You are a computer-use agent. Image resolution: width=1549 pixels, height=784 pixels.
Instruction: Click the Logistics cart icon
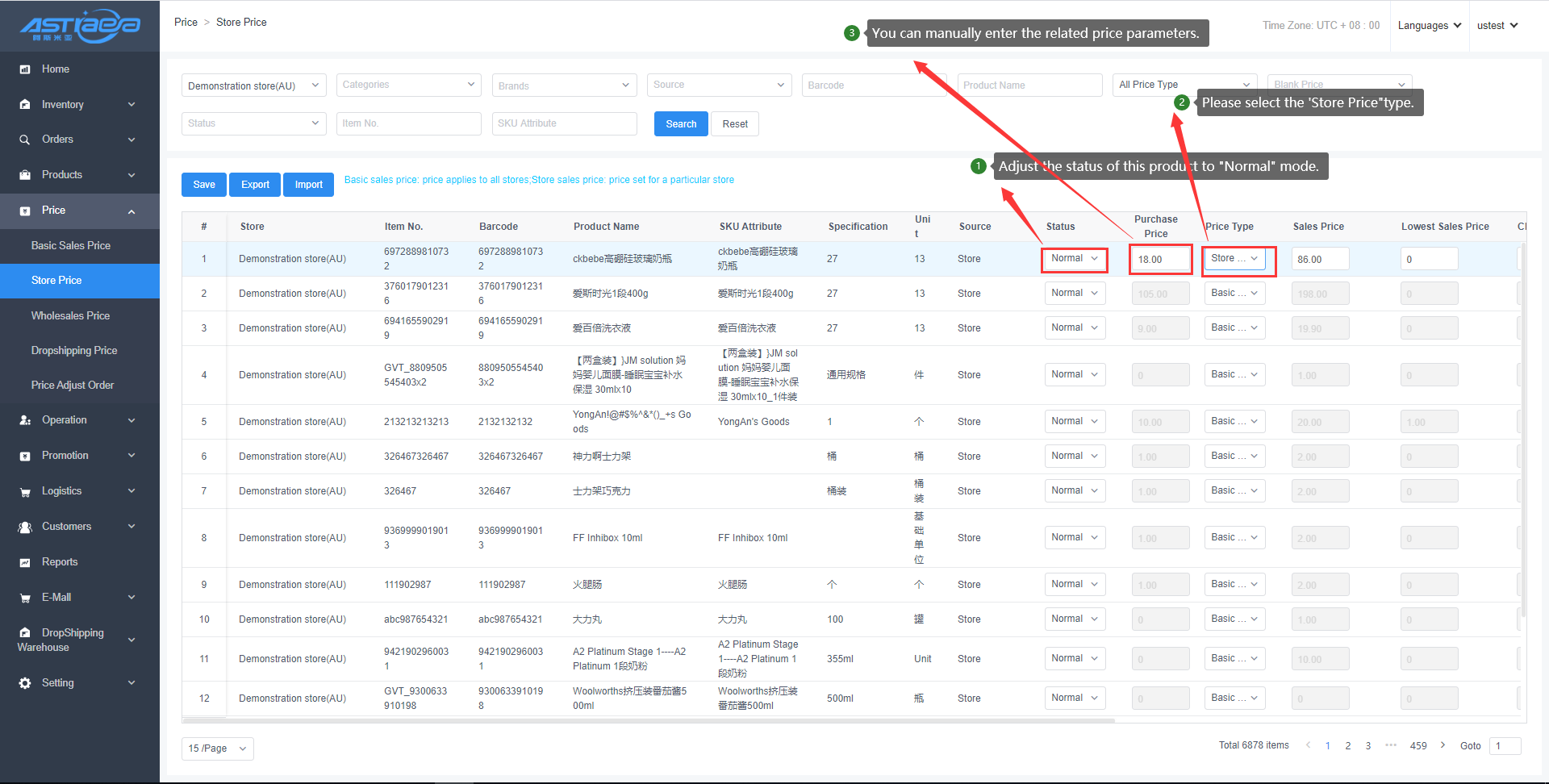[x=25, y=491]
